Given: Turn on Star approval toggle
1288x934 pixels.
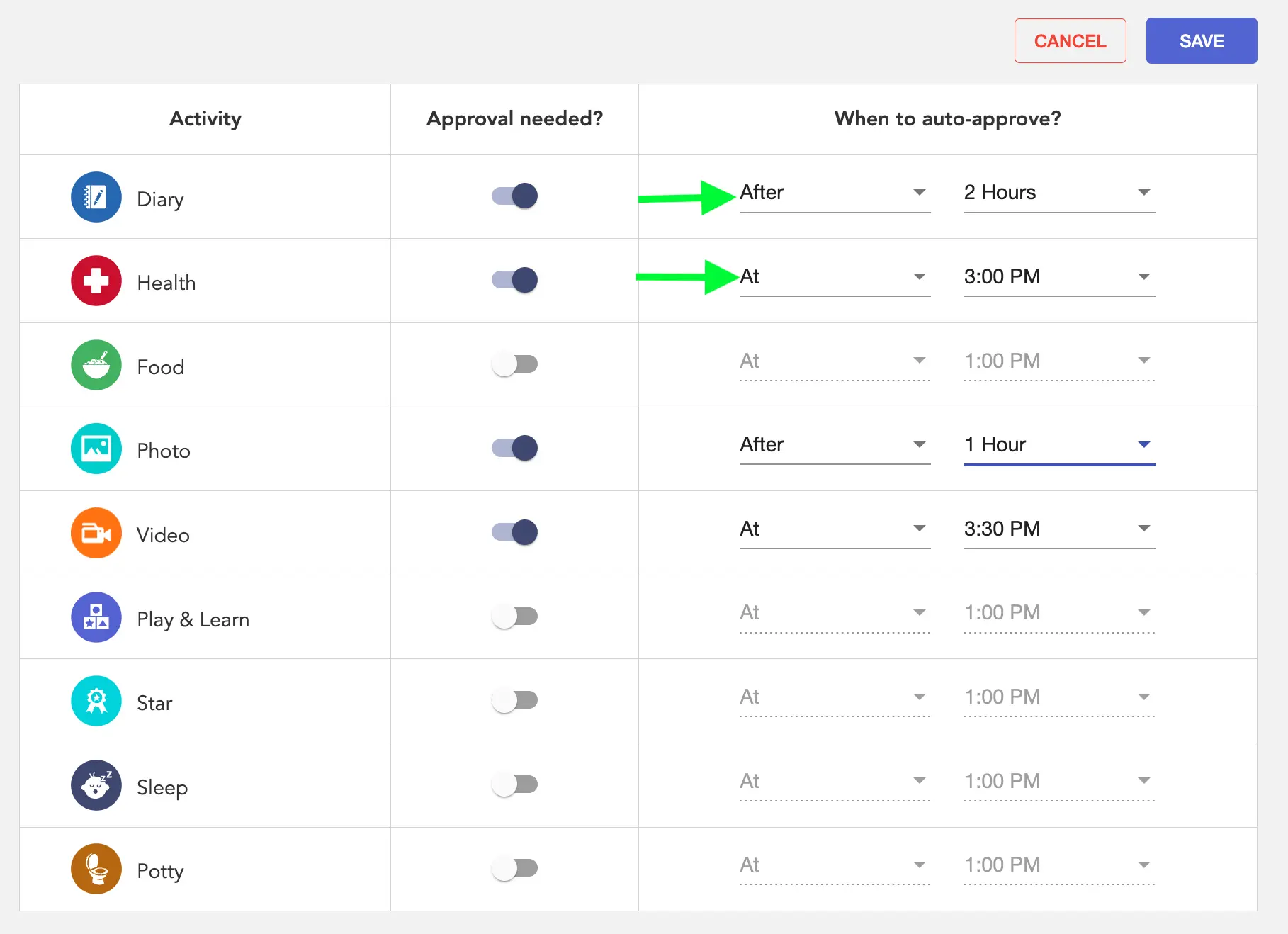Looking at the screenshot, I should click(x=515, y=700).
